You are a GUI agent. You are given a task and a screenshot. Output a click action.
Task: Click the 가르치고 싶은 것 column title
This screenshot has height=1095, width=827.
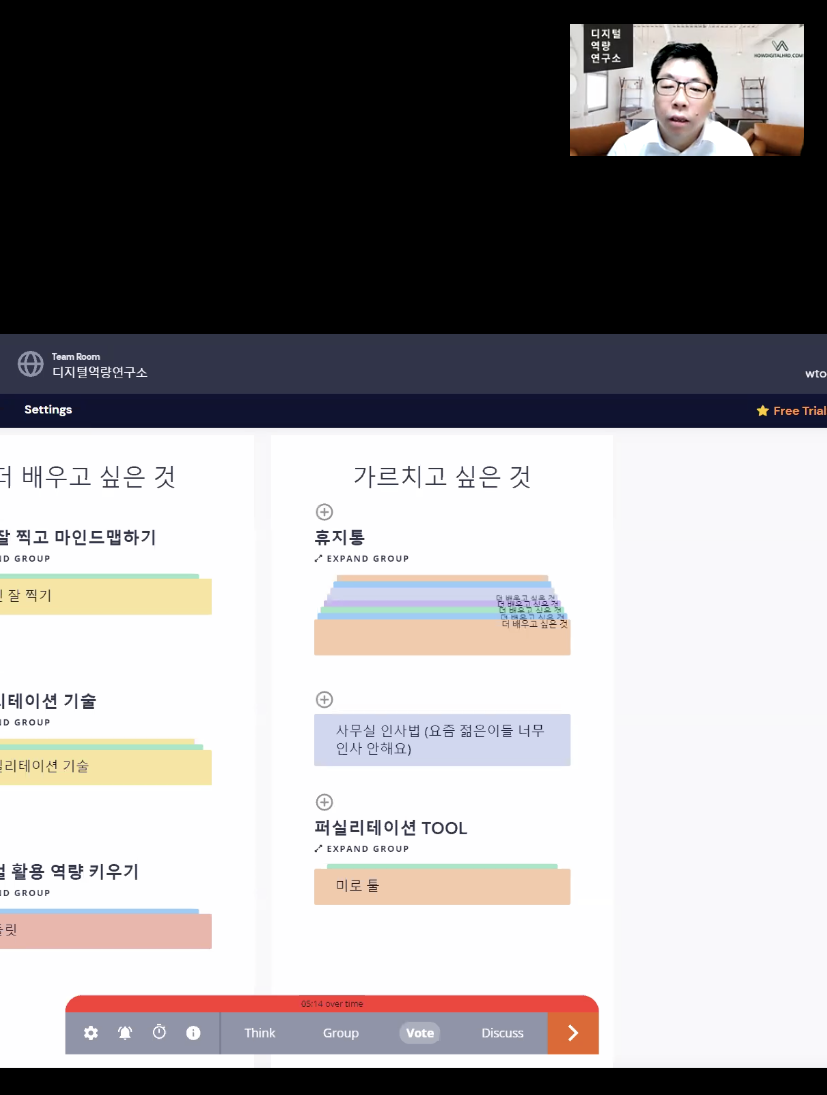[442, 476]
